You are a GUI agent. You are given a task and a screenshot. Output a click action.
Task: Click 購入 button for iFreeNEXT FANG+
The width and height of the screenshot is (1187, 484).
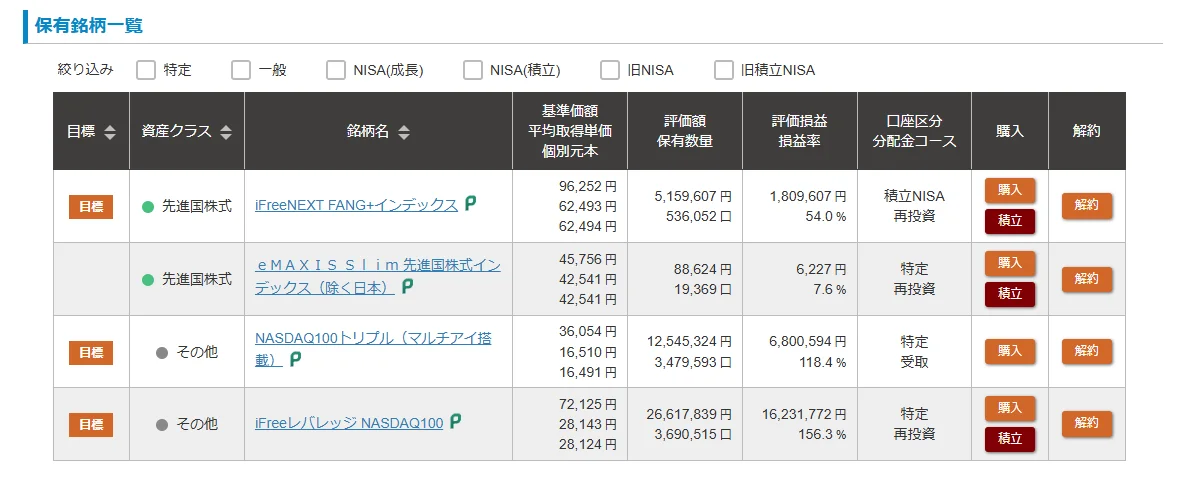click(x=1010, y=190)
